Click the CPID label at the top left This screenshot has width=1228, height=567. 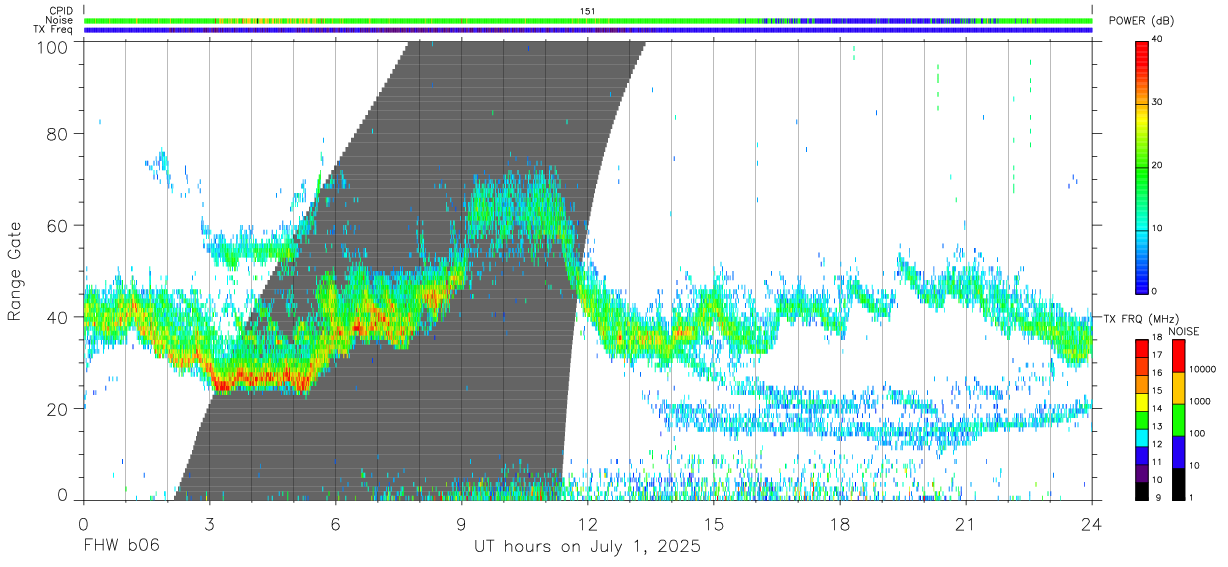click(61, 11)
